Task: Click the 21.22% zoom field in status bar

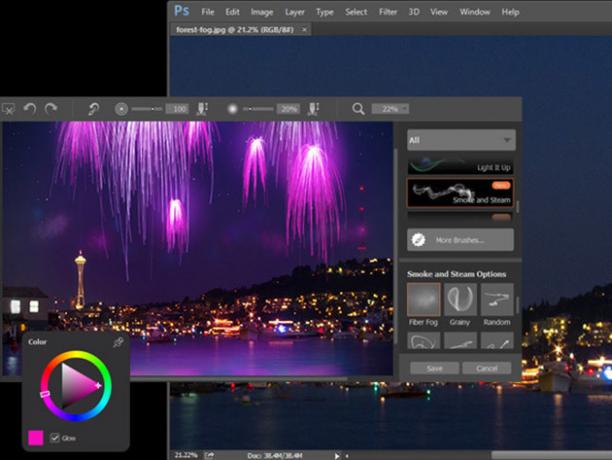Action: click(186, 455)
